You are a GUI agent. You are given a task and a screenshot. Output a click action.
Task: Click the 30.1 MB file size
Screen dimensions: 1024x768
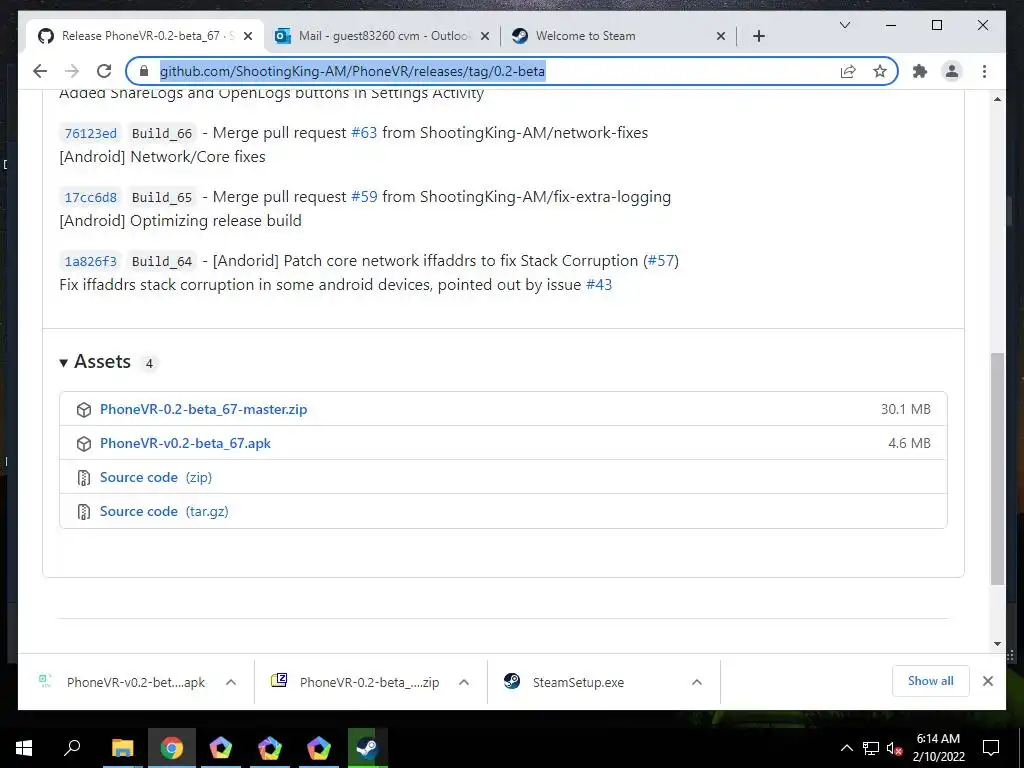[905, 409]
